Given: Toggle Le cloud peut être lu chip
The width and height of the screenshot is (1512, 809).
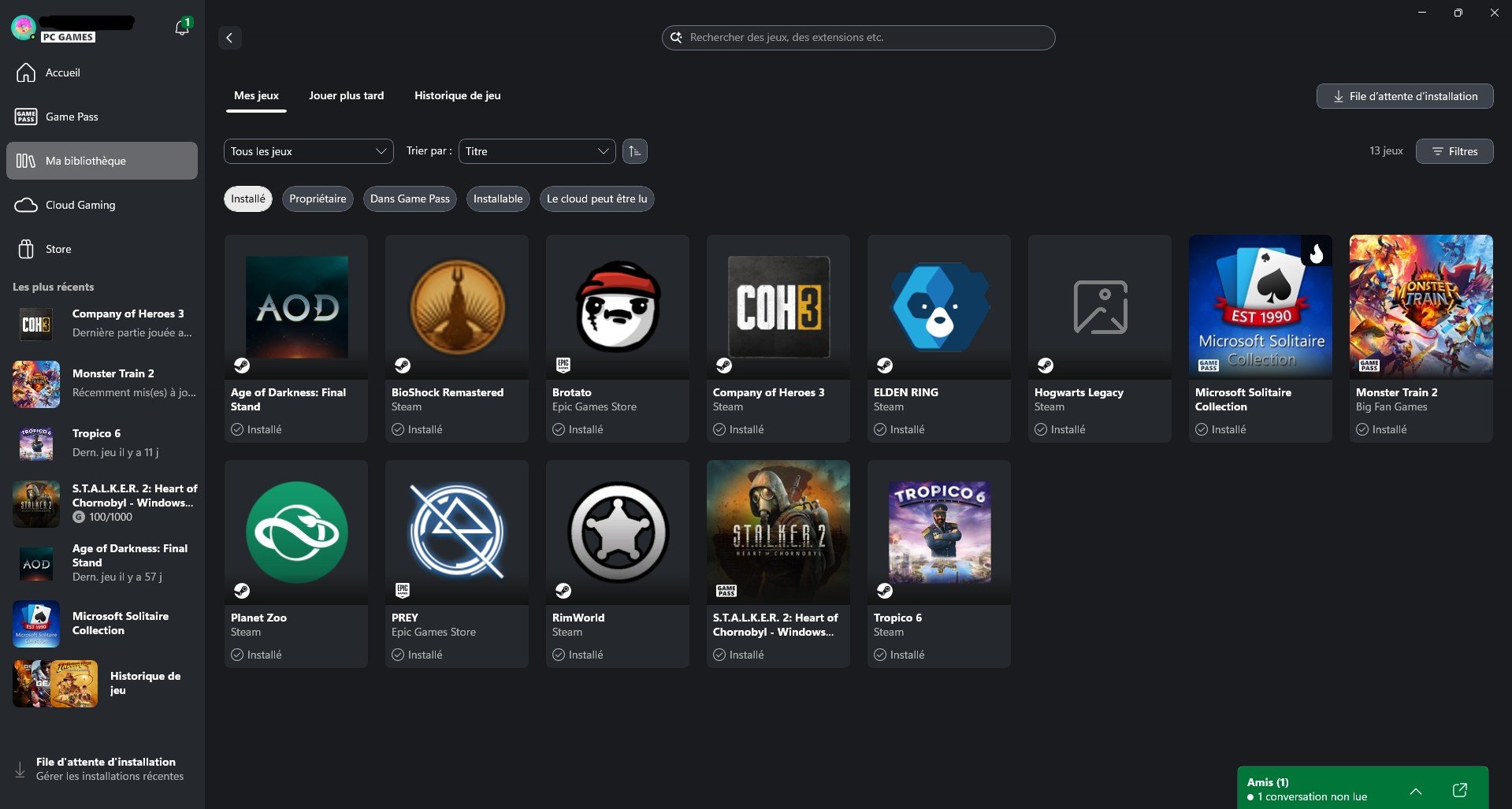Looking at the screenshot, I should pyautogui.click(x=596, y=199).
